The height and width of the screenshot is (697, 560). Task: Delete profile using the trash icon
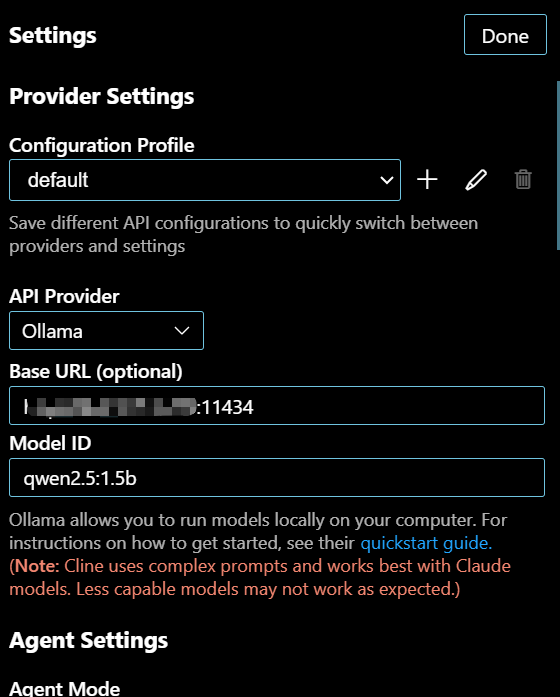tap(523, 180)
